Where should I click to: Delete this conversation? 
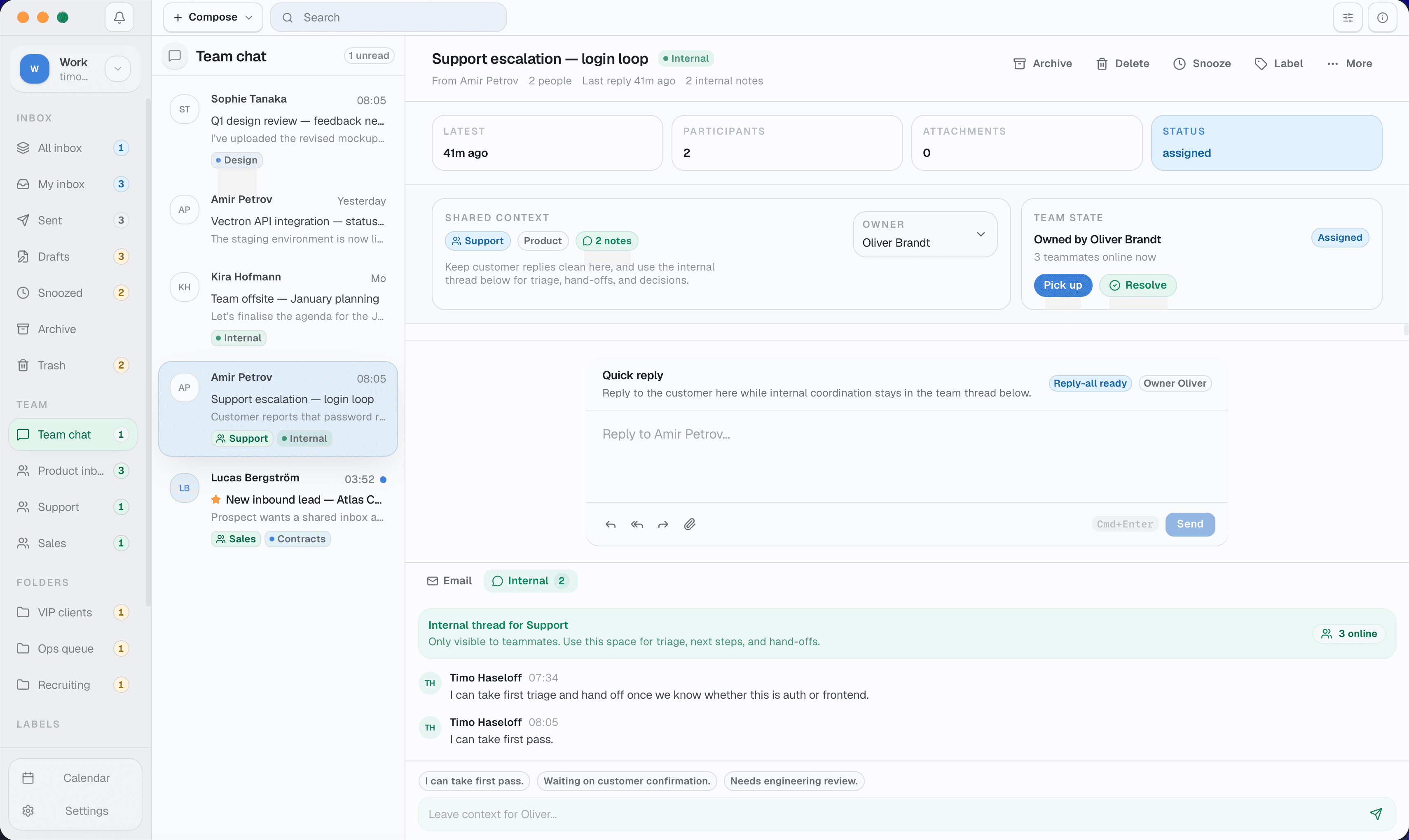1123,63
